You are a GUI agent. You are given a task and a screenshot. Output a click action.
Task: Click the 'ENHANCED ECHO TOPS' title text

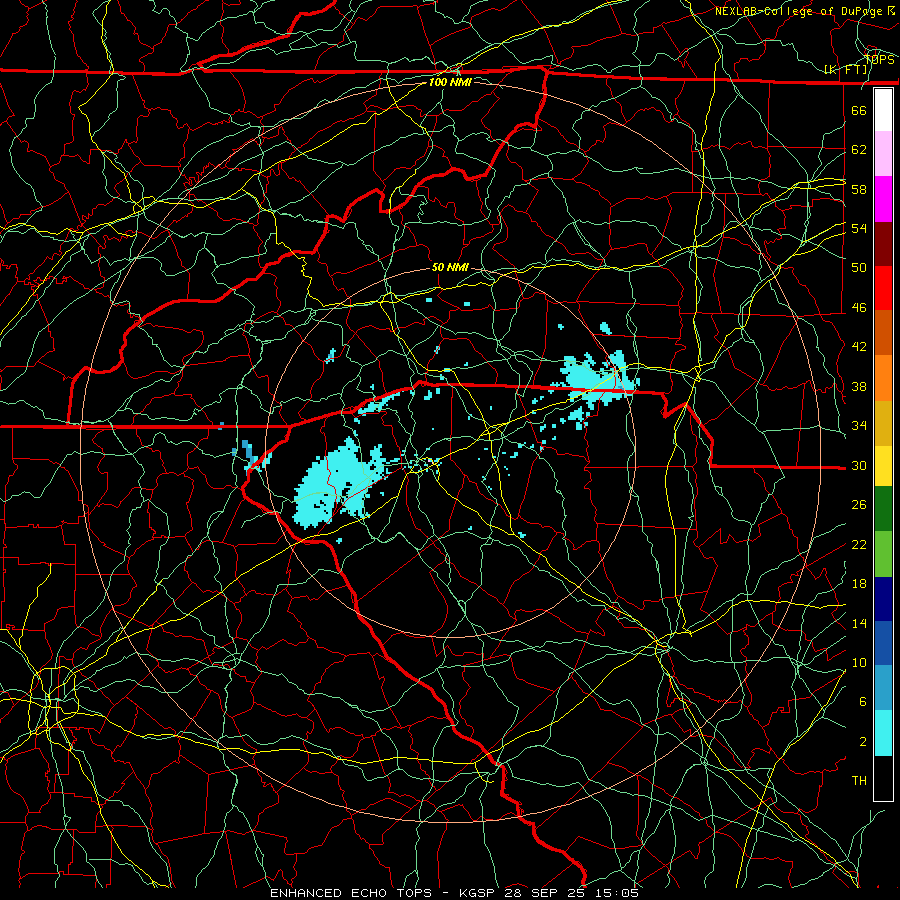(x=351, y=893)
